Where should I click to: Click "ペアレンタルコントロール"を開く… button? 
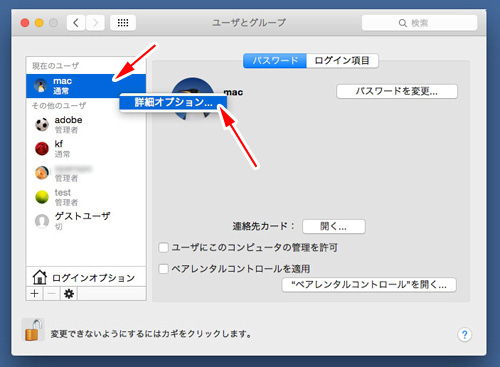click(x=369, y=285)
